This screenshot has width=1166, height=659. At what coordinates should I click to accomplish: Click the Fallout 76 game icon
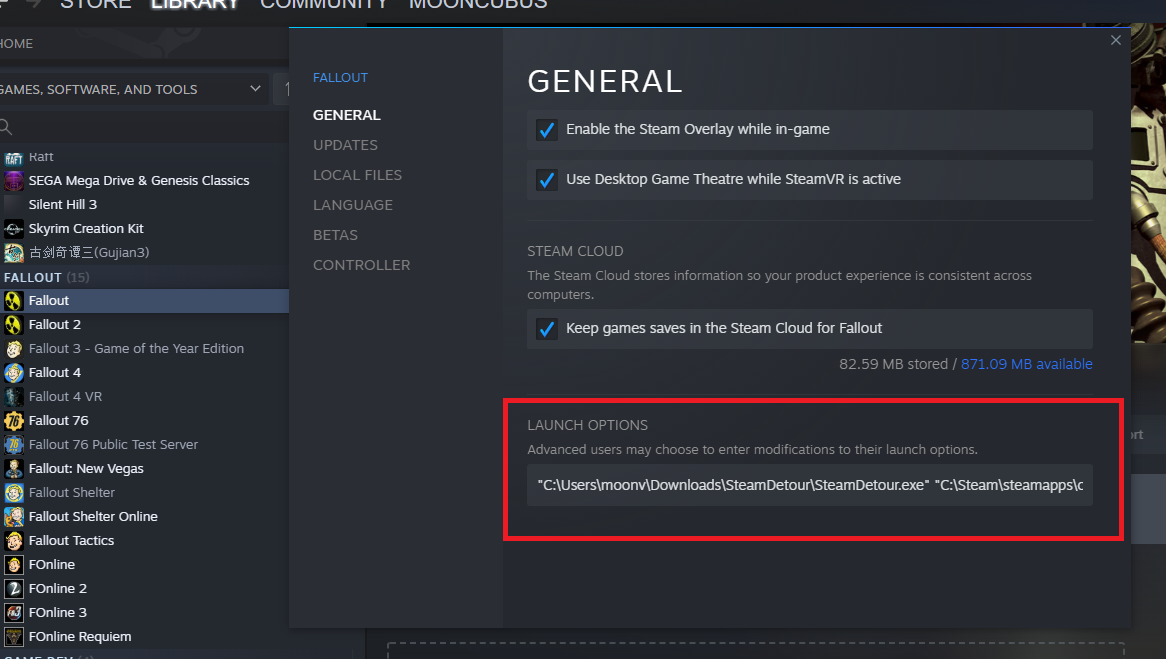(x=14, y=421)
